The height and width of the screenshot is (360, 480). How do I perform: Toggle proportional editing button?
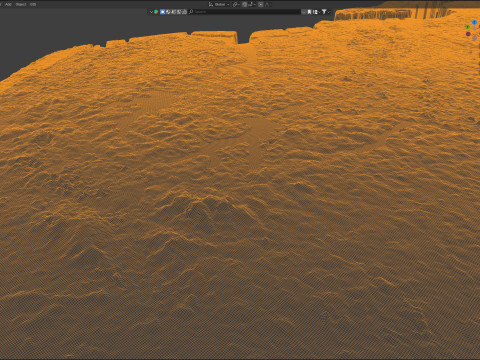click(x=261, y=4)
